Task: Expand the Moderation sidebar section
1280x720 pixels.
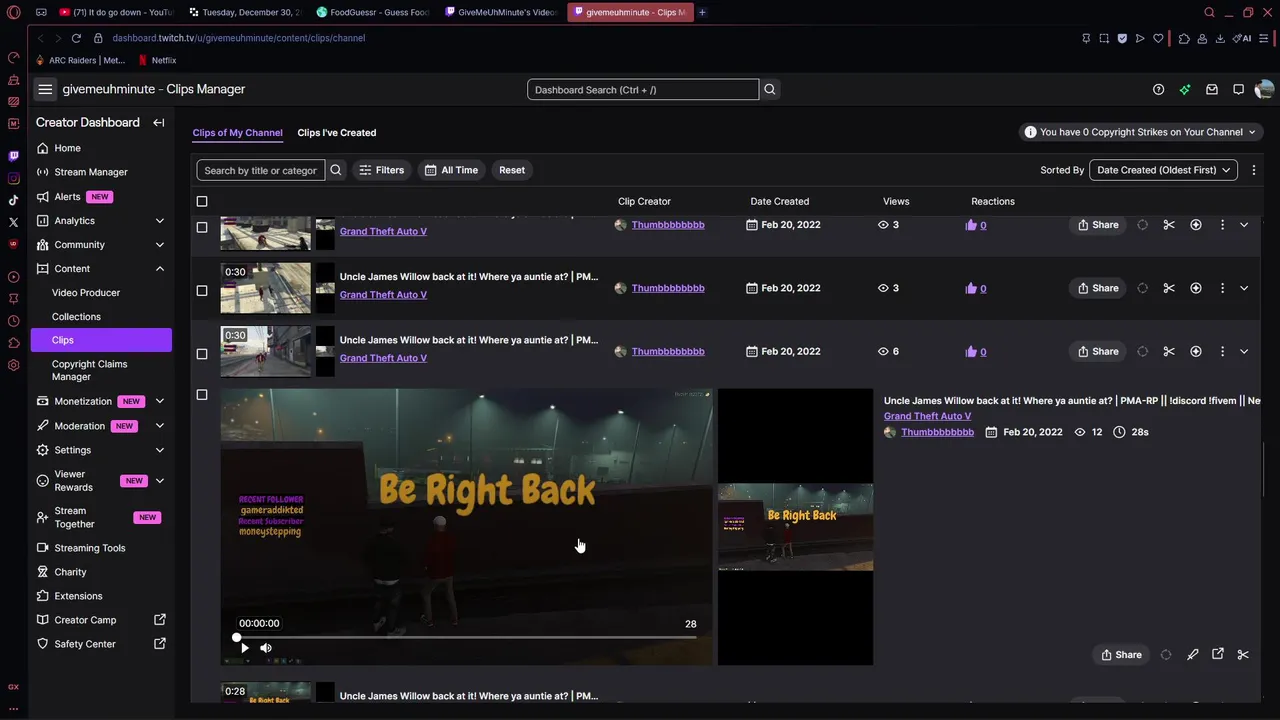Action: 160,425
